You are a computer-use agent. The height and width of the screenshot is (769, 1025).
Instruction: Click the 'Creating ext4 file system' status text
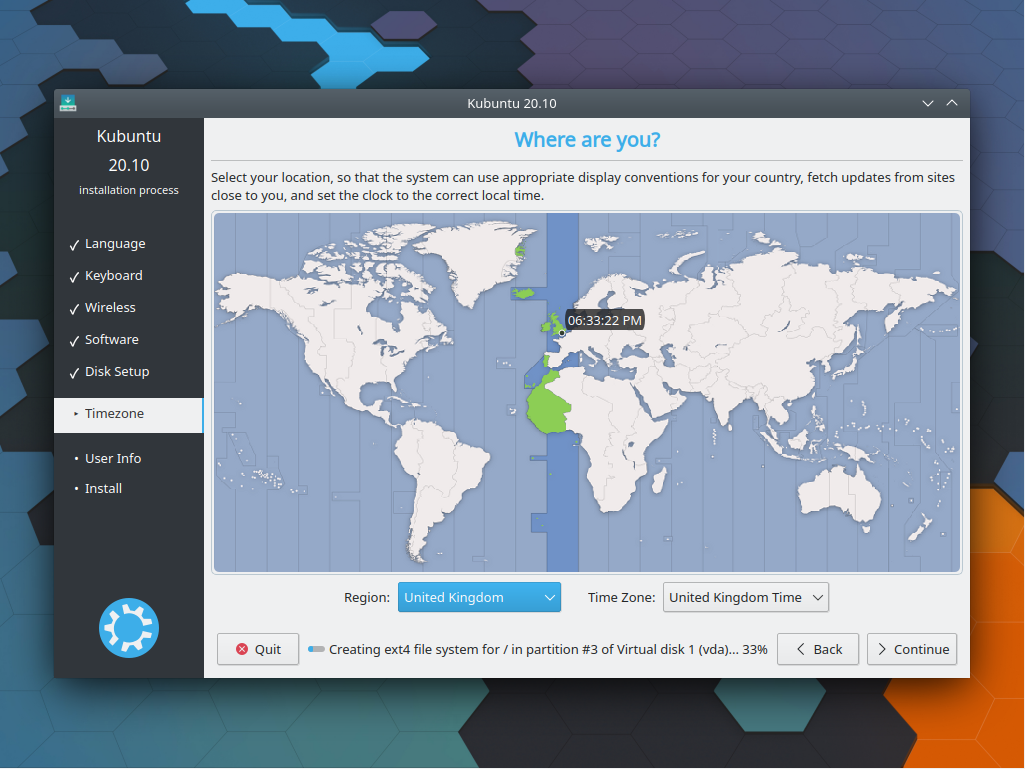548,649
